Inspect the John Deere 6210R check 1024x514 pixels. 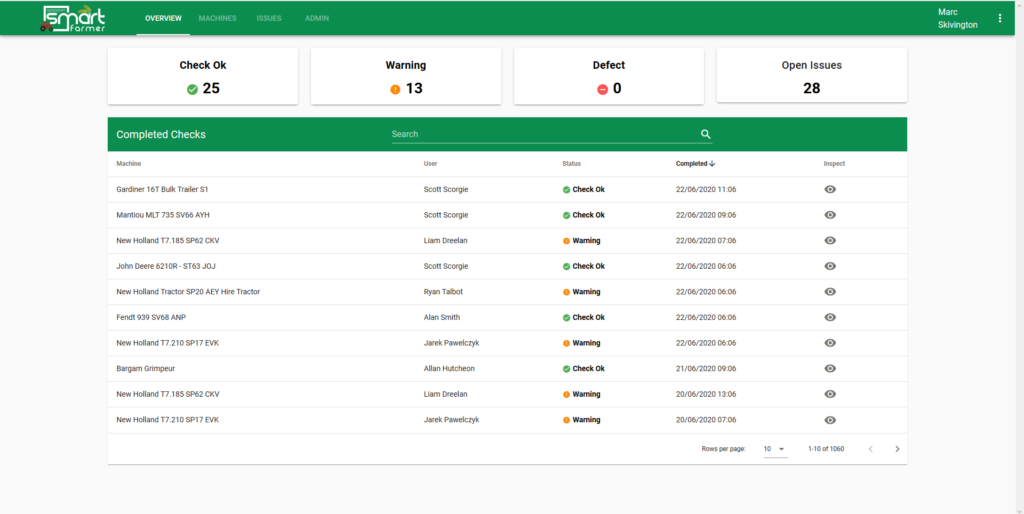(x=830, y=266)
